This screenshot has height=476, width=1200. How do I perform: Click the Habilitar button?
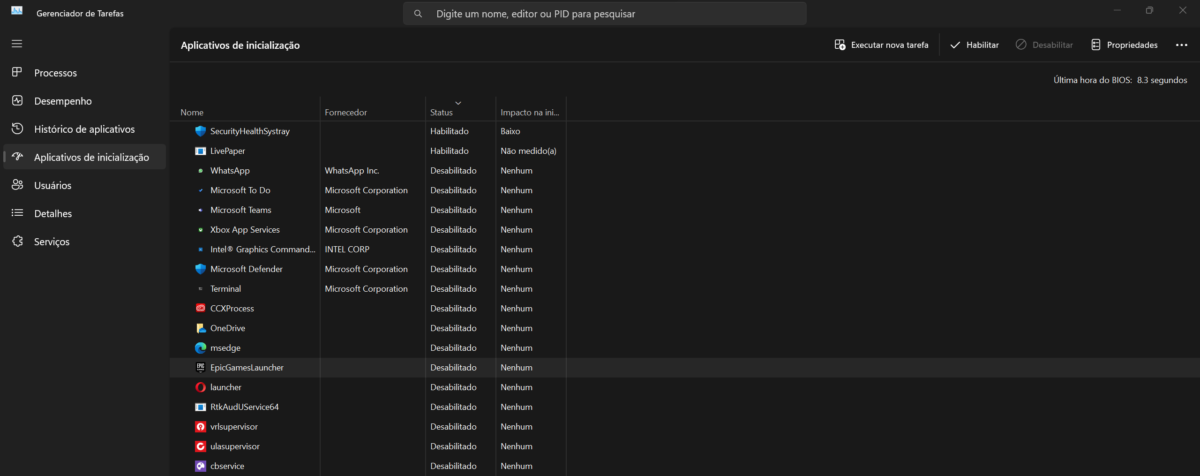click(x=974, y=45)
